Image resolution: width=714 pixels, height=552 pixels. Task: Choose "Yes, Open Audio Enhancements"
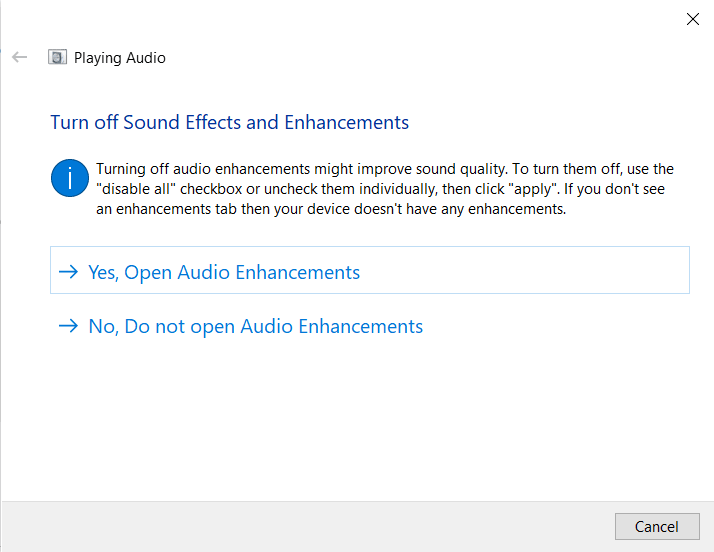224,272
